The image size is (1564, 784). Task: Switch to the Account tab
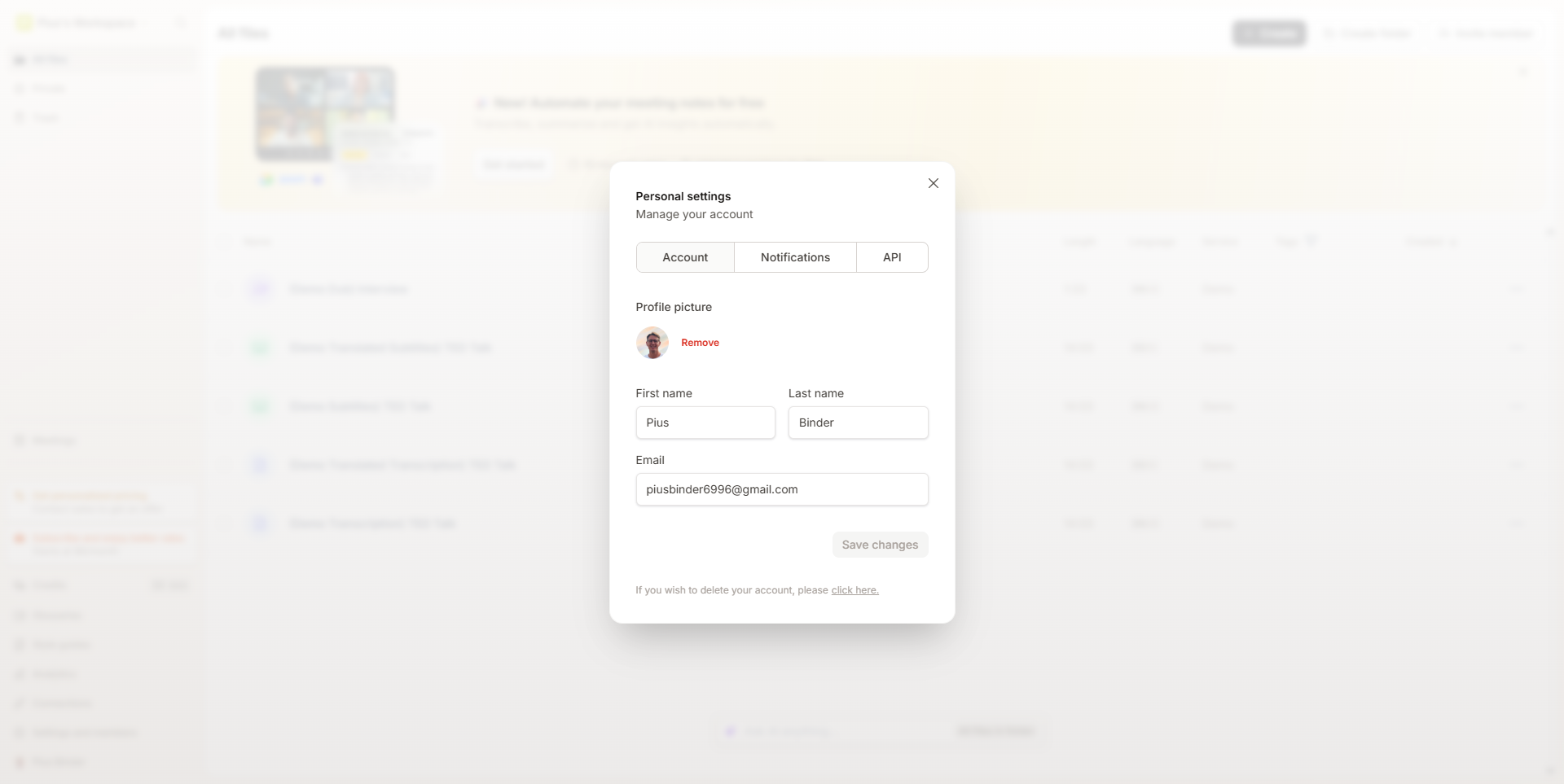pos(685,257)
